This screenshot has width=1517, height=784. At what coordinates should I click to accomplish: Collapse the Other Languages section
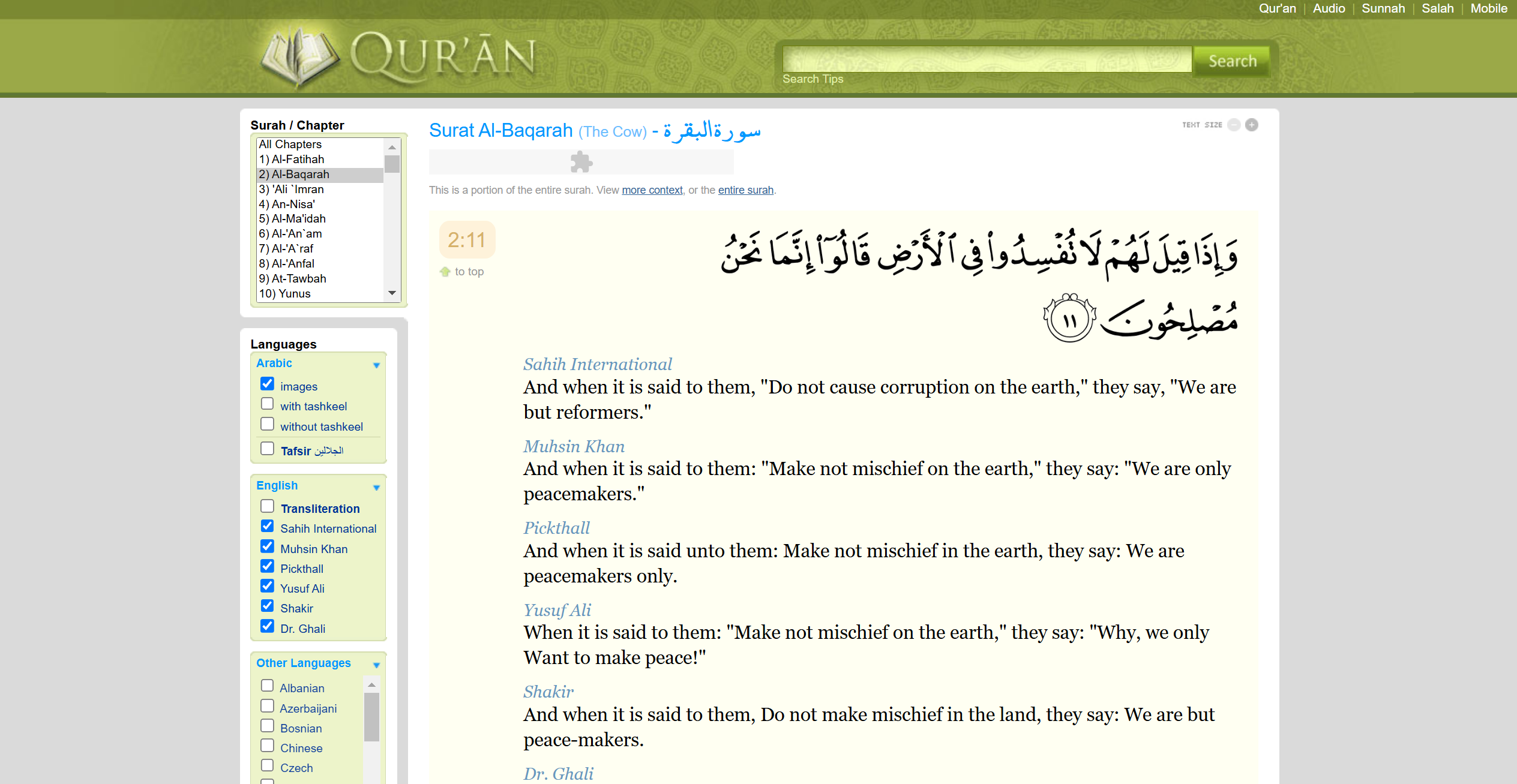click(x=376, y=665)
